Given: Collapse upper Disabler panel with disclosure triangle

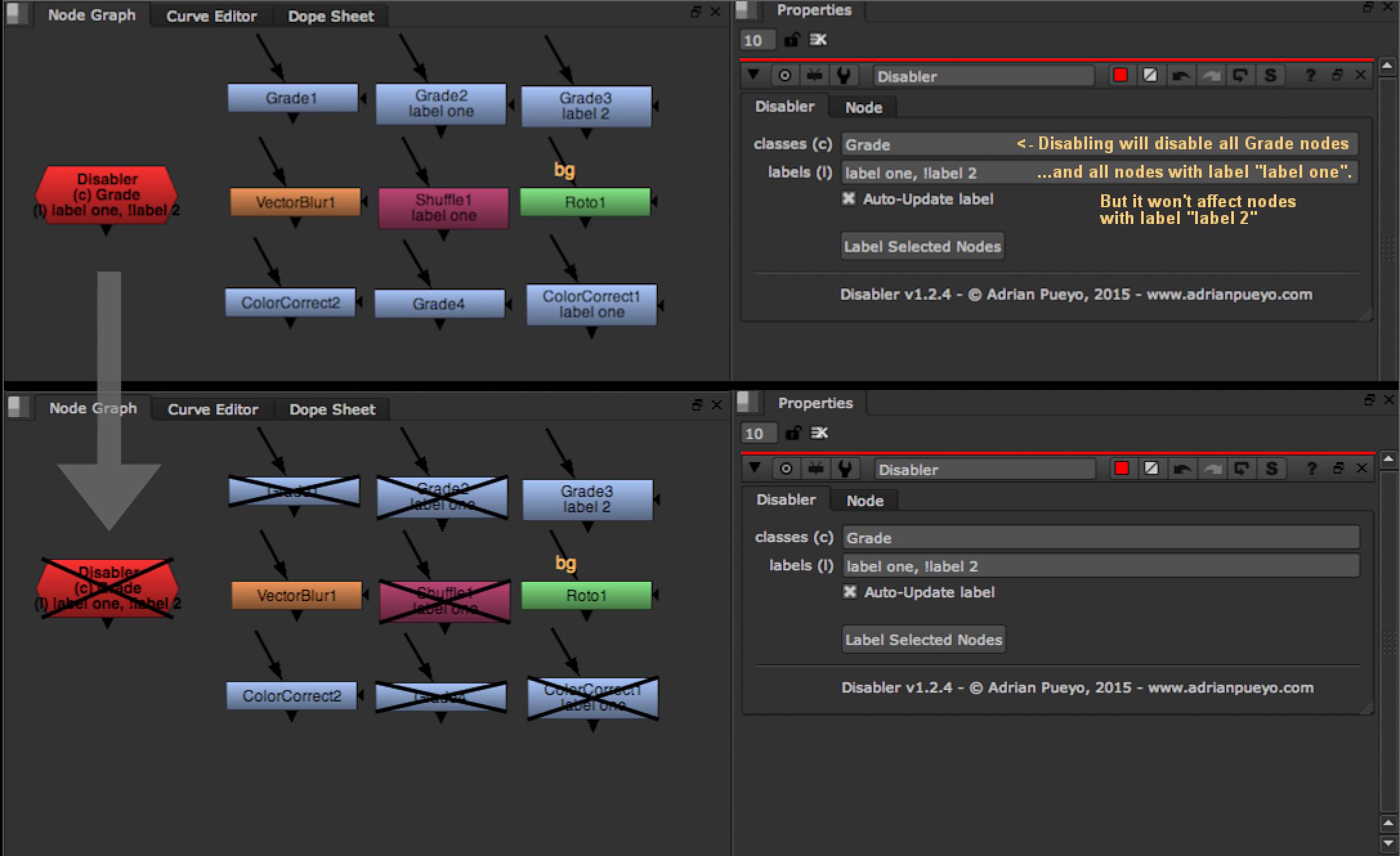Looking at the screenshot, I should pyautogui.click(x=753, y=75).
